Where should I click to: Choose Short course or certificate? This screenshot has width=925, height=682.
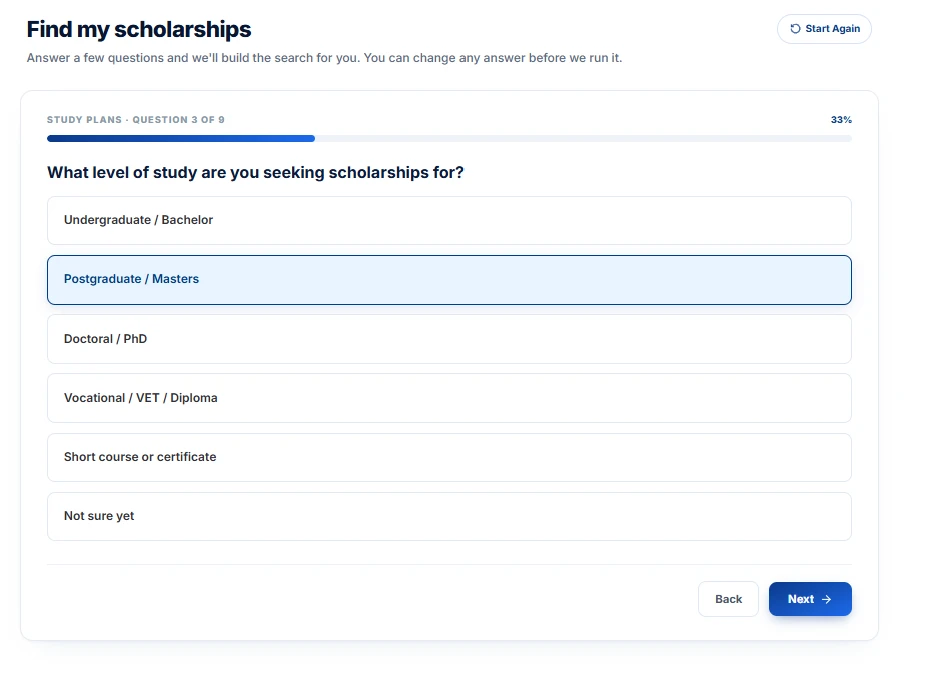coord(449,457)
